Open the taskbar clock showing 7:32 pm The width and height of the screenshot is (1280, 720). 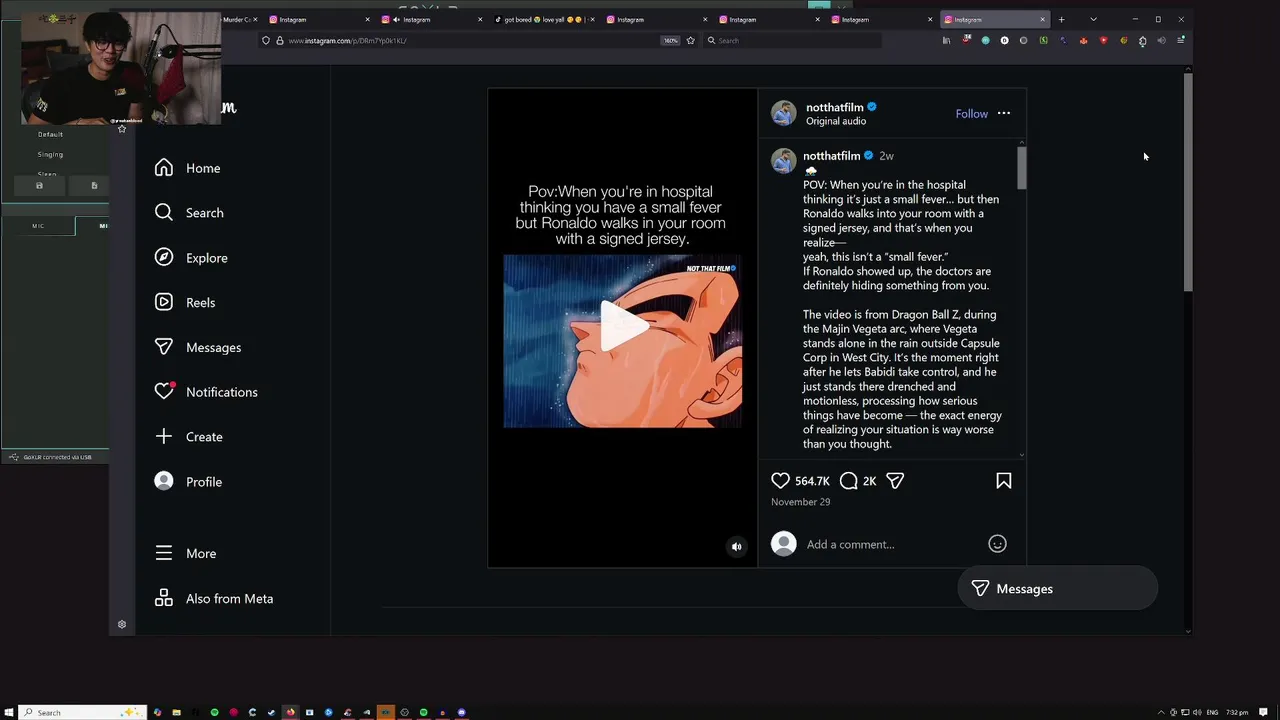(1237, 712)
